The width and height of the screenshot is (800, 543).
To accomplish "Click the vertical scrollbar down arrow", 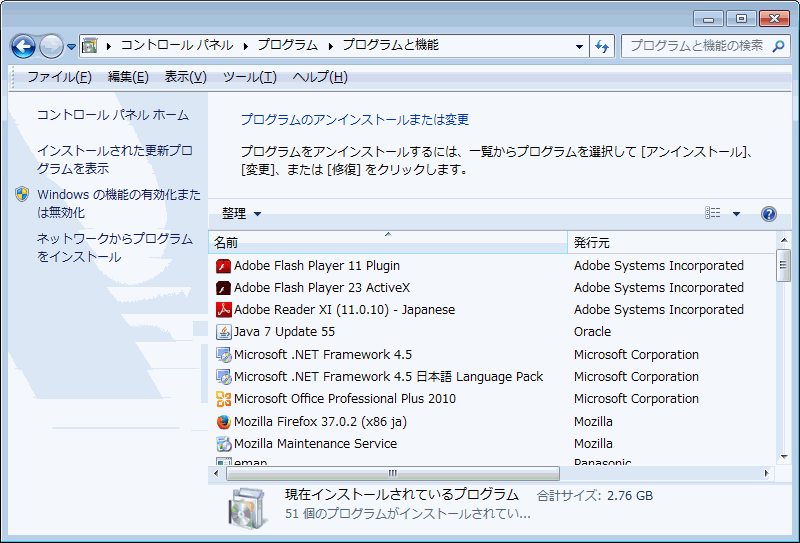I will coord(784,456).
